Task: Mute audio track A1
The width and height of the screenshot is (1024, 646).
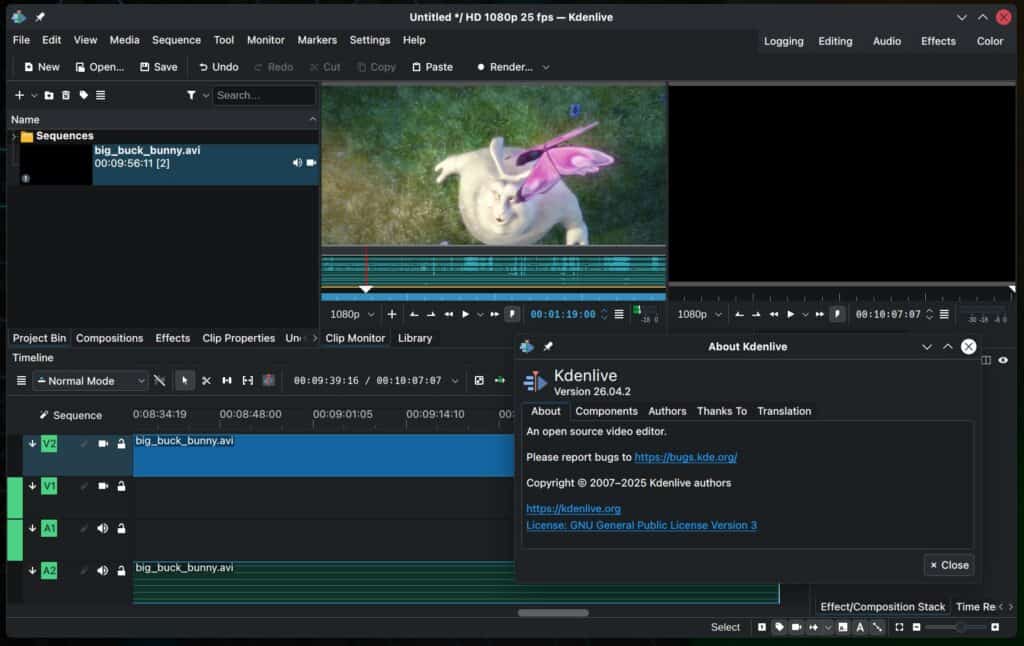Action: click(103, 528)
